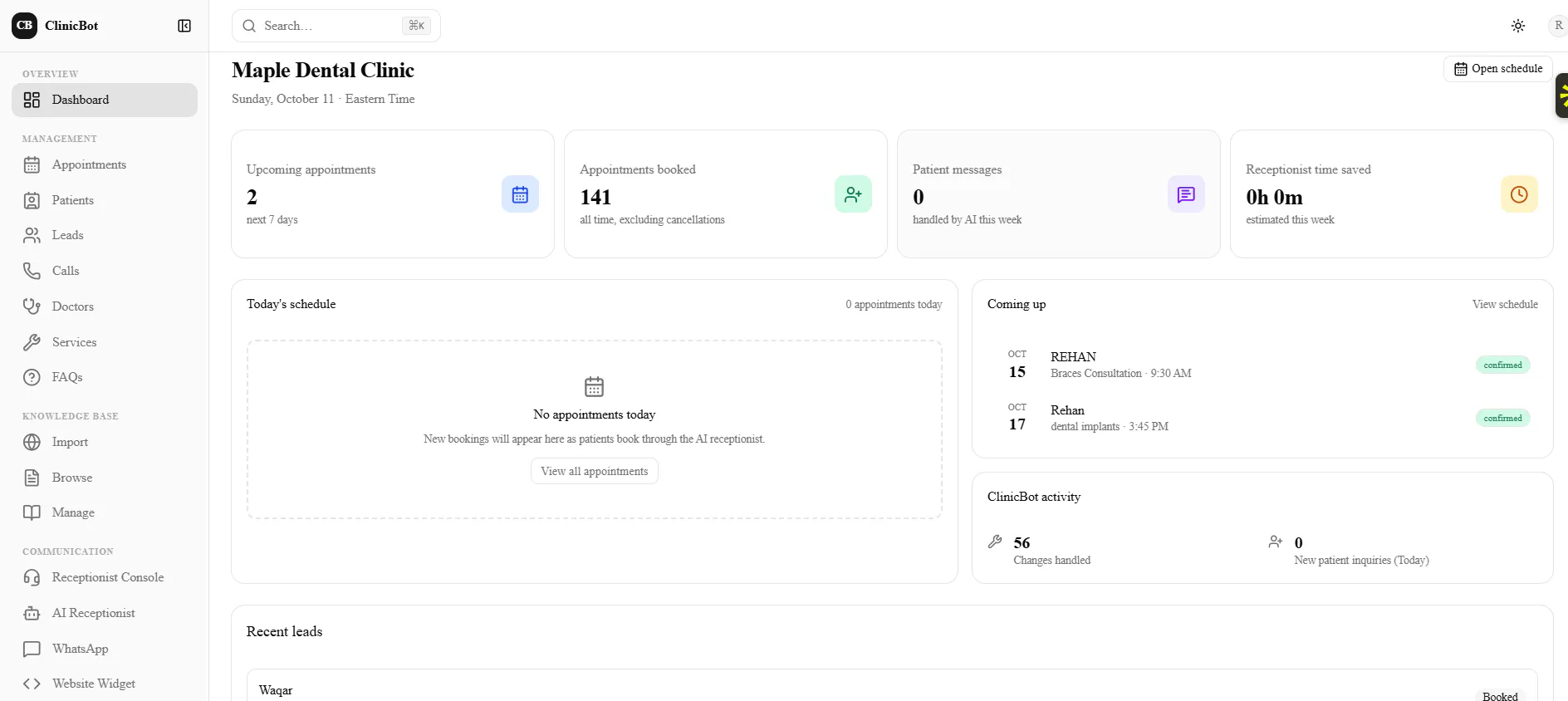Click the View all appointments button

[x=595, y=471]
